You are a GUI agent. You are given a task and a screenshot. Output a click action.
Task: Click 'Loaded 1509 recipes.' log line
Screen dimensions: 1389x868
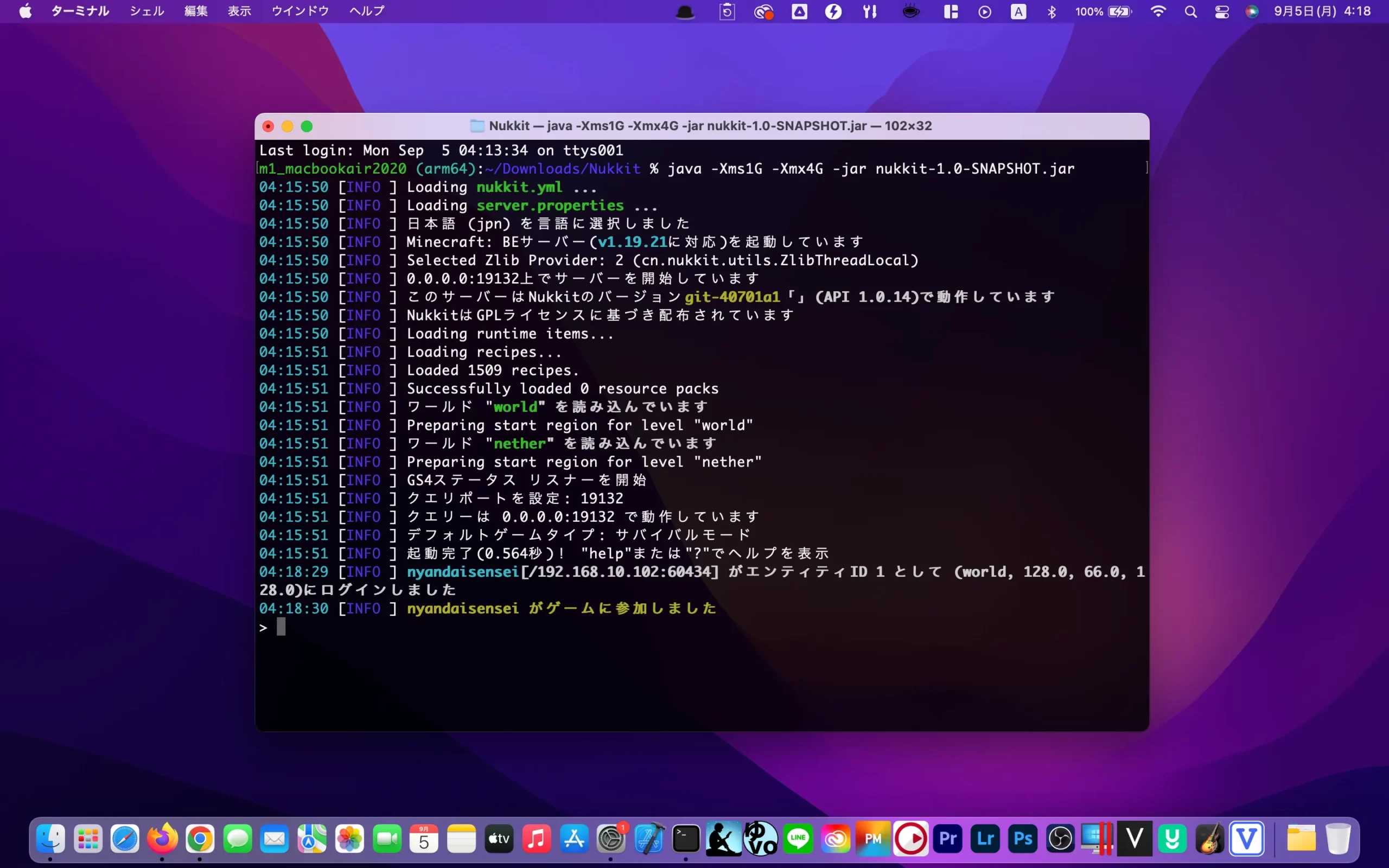[x=493, y=371]
